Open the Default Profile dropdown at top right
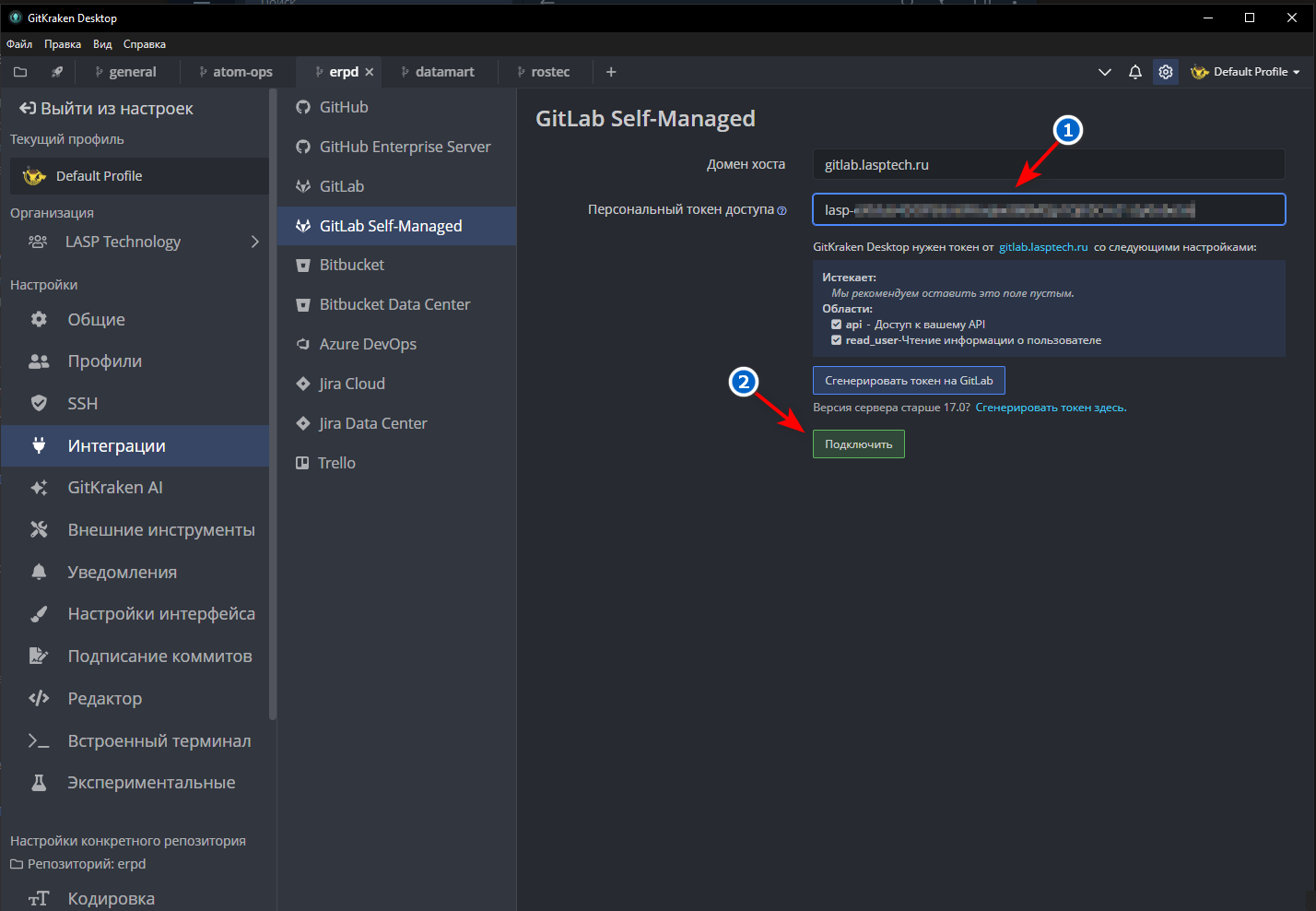 tap(1245, 72)
